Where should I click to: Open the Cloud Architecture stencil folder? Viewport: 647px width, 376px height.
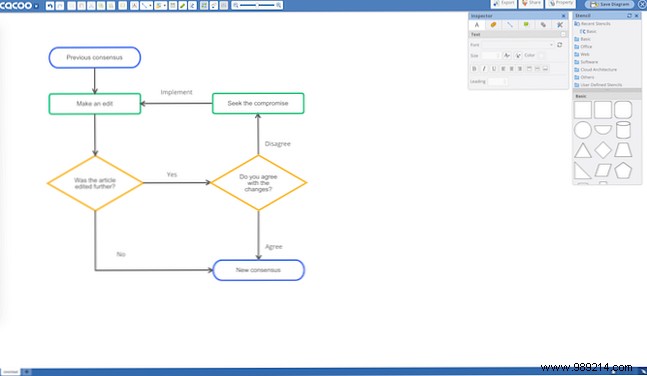point(596,70)
